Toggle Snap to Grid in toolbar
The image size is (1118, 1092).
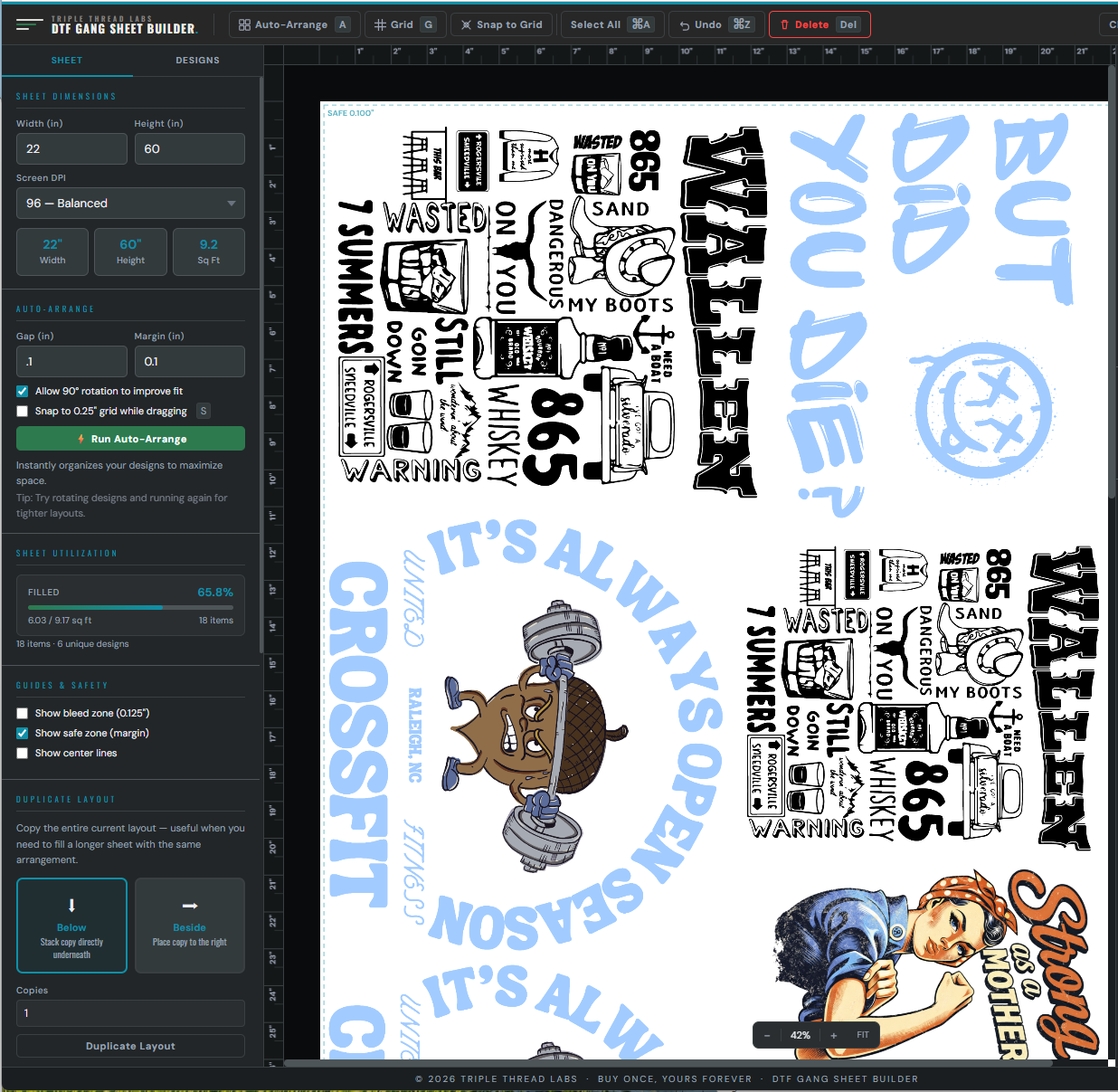point(502,24)
